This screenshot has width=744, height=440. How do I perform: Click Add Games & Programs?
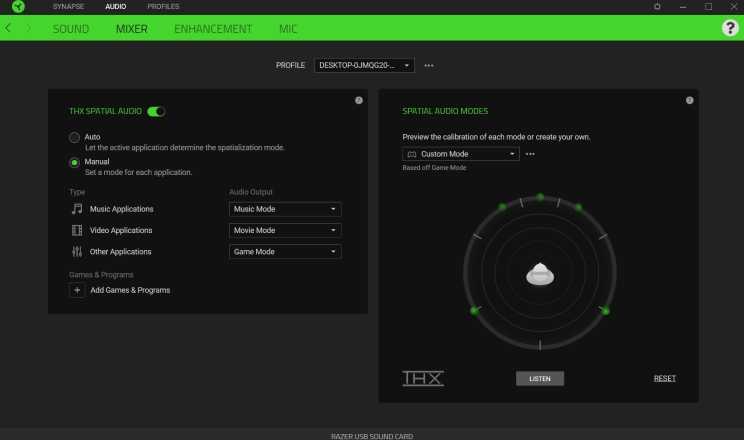click(x=130, y=290)
